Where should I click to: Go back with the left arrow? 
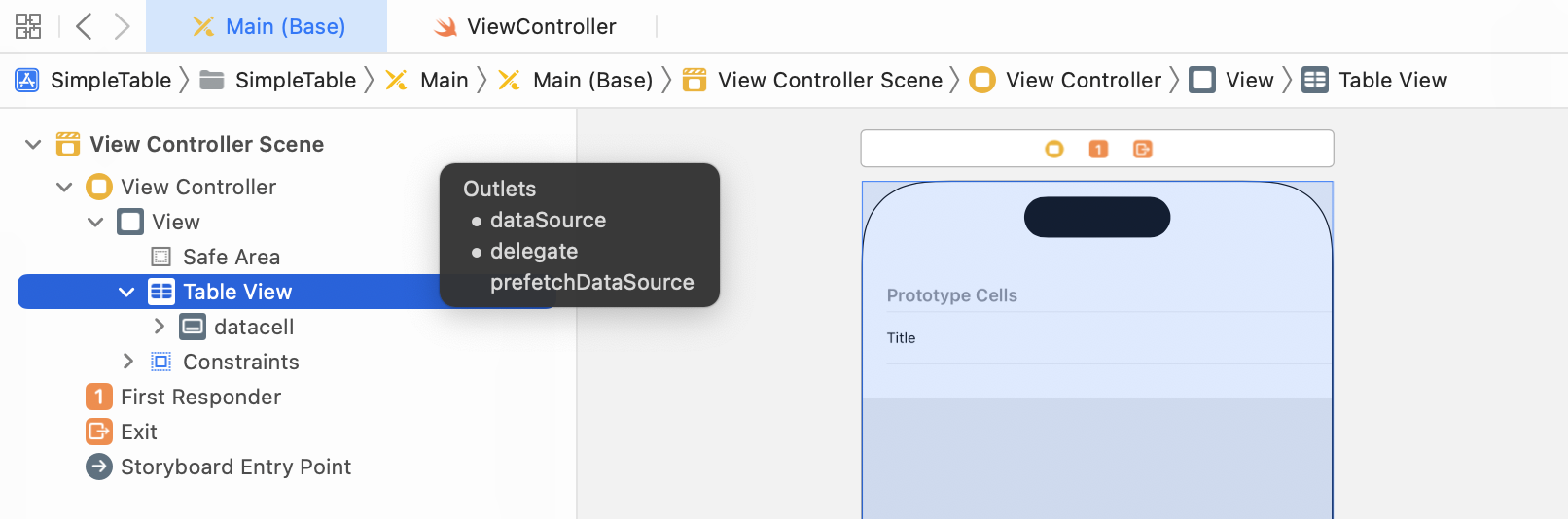coord(84,26)
